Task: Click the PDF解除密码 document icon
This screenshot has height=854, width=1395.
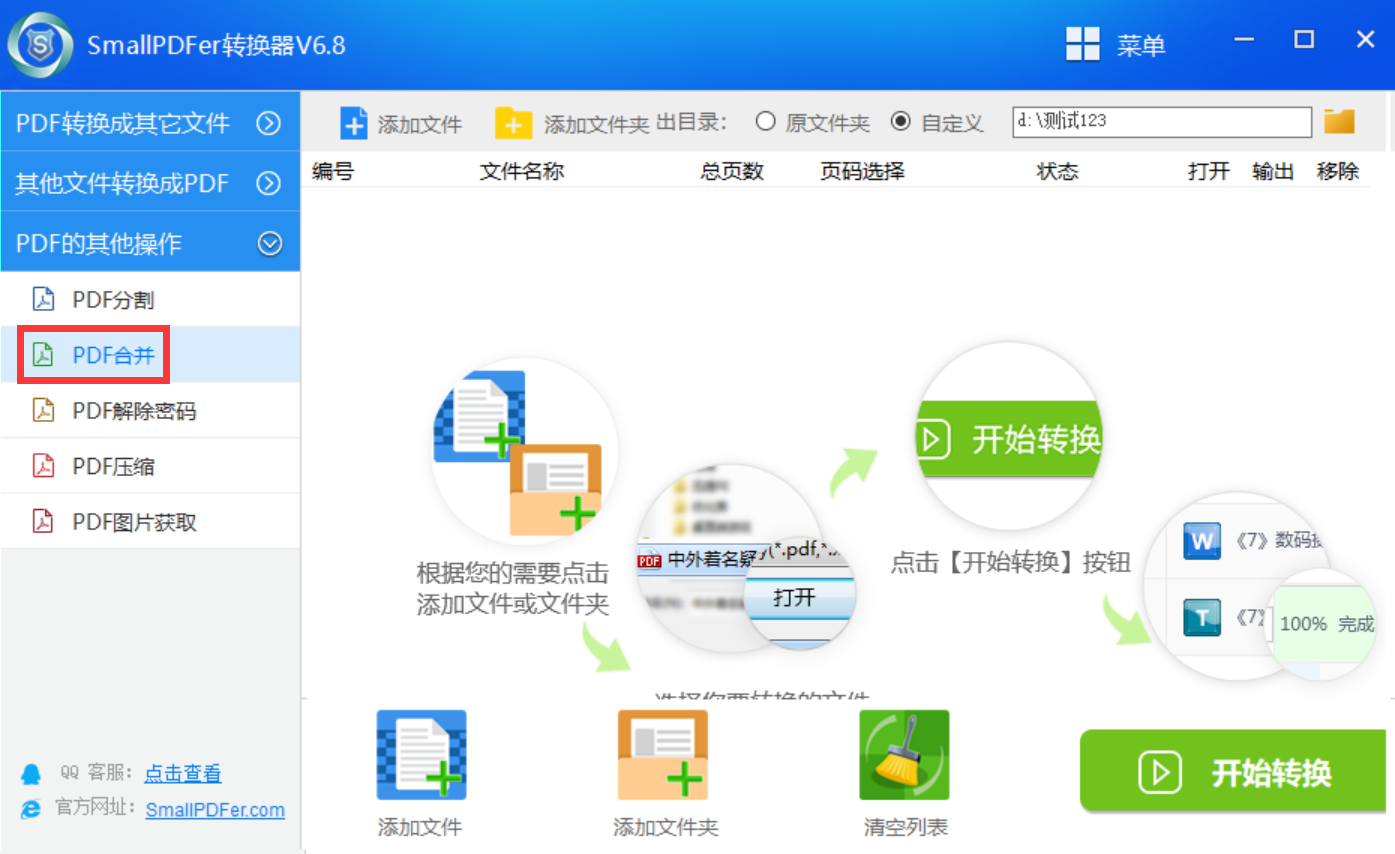Action: (x=43, y=410)
